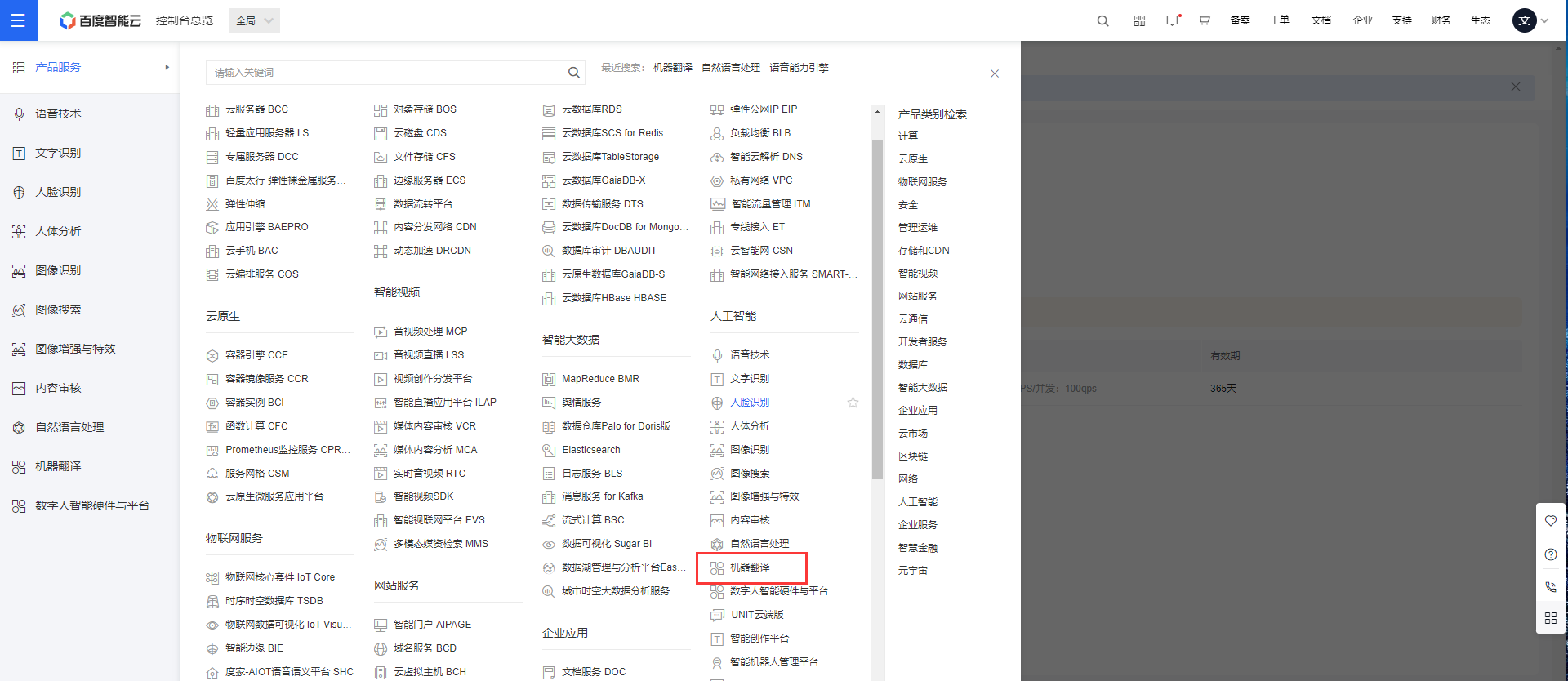Image resolution: width=1568 pixels, height=681 pixels.
Task: Open 云数据库RDS product
Action: 592,109
